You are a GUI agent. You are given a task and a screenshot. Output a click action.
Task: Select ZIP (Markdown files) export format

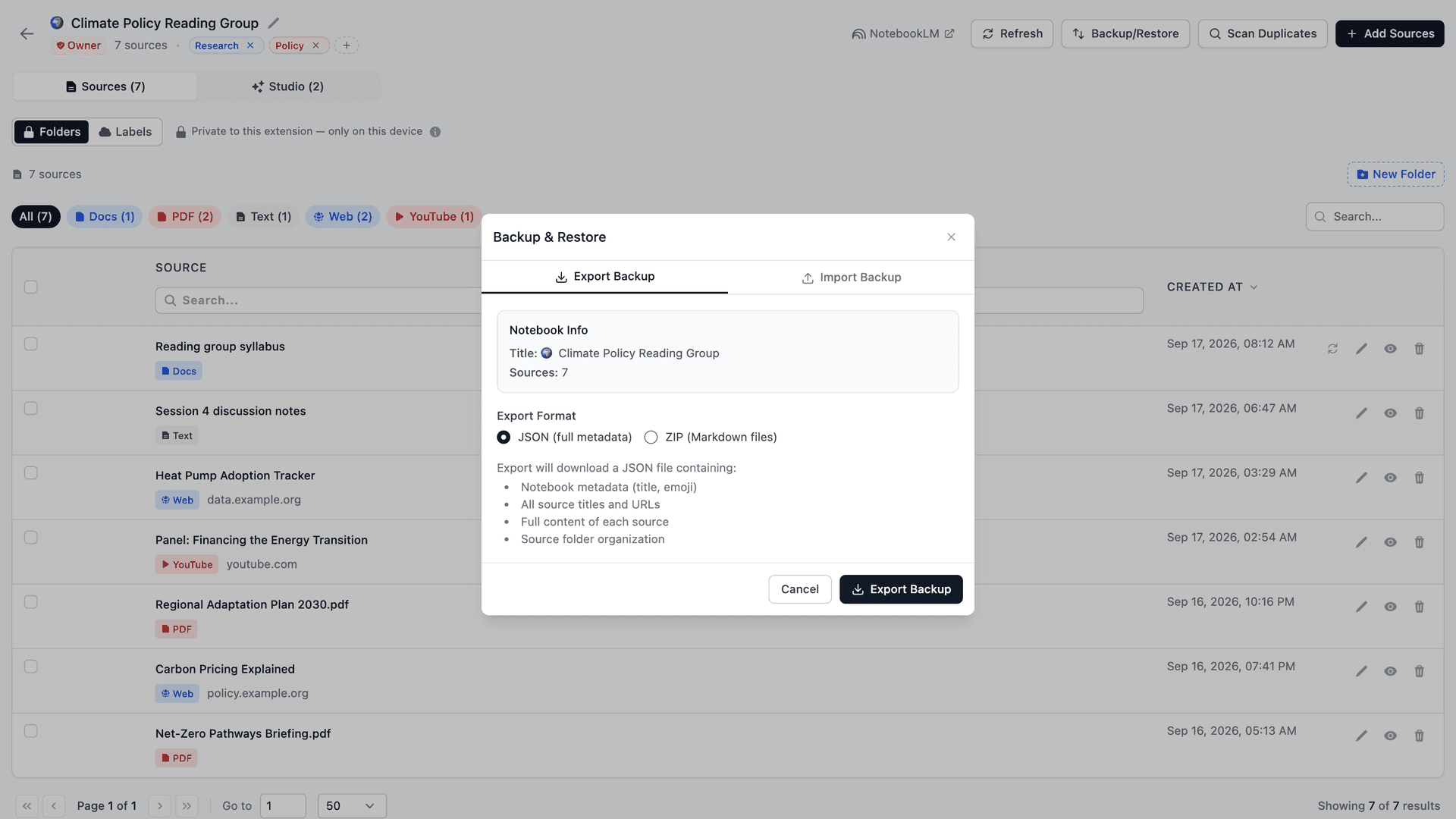(651, 438)
